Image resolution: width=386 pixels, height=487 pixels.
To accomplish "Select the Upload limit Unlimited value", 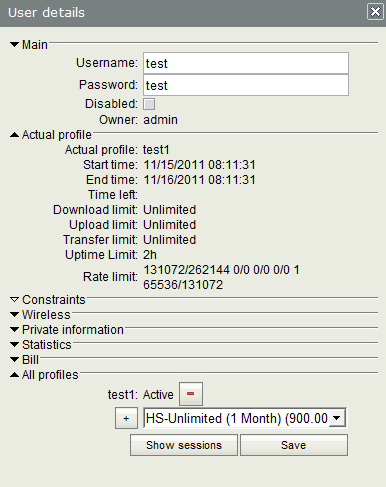I will pyautogui.click(x=170, y=225).
